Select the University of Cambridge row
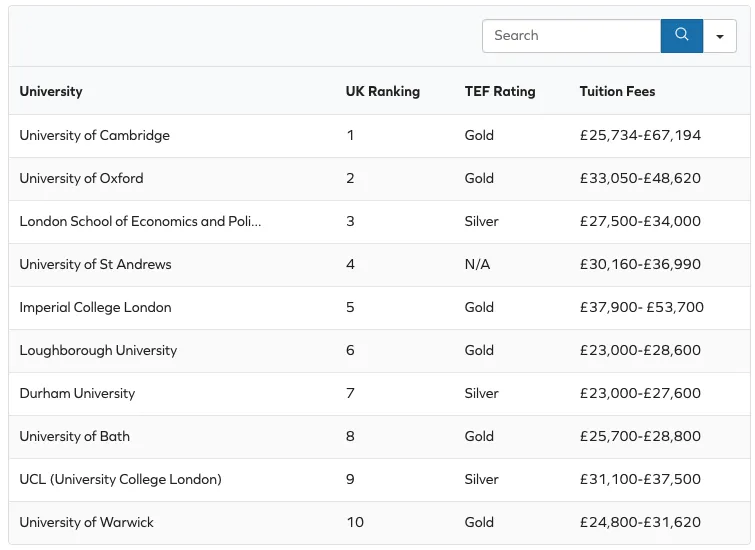755x550 pixels. 95,135
